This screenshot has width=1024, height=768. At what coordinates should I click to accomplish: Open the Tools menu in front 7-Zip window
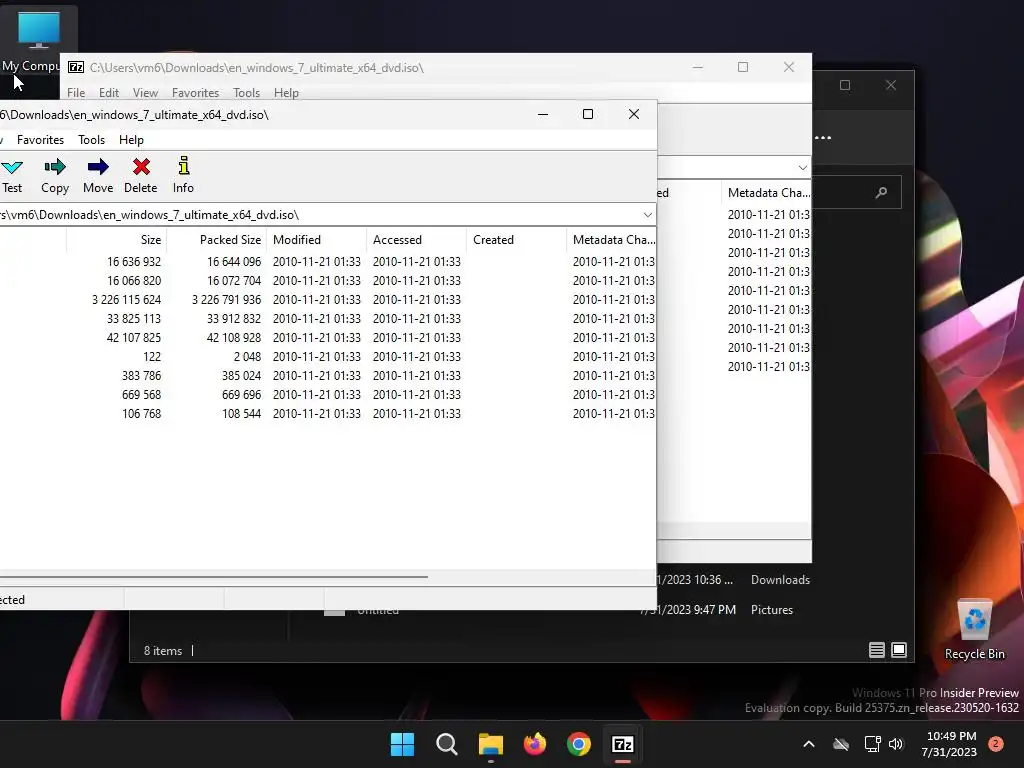point(91,140)
